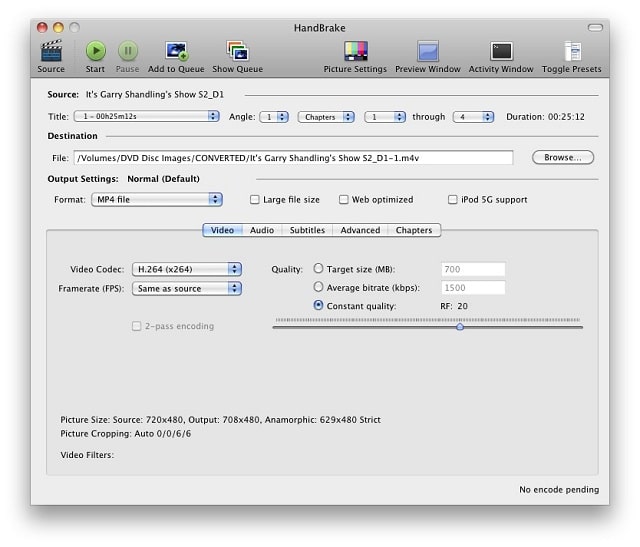The image size is (640, 547).
Task: Click the No encode pending status text
Action: [559, 489]
